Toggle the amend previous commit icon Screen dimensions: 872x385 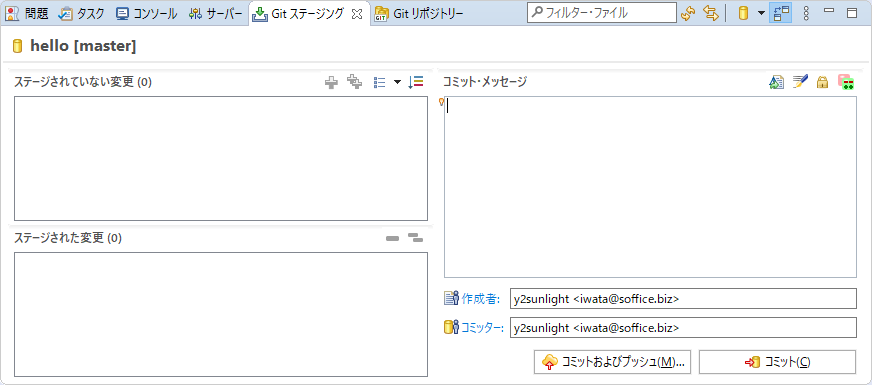tap(776, 82)
